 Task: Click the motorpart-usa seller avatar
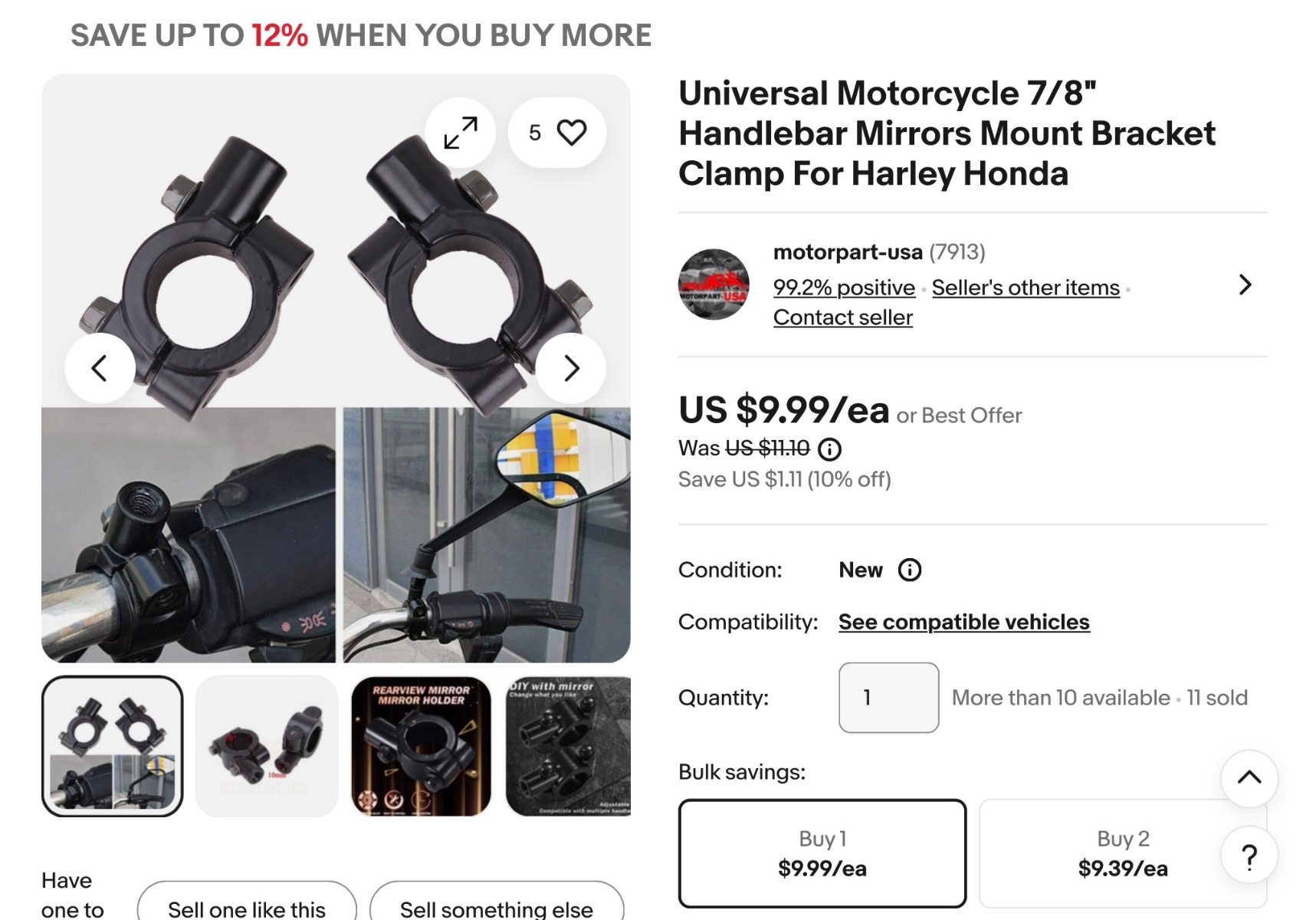pos(714,284)
